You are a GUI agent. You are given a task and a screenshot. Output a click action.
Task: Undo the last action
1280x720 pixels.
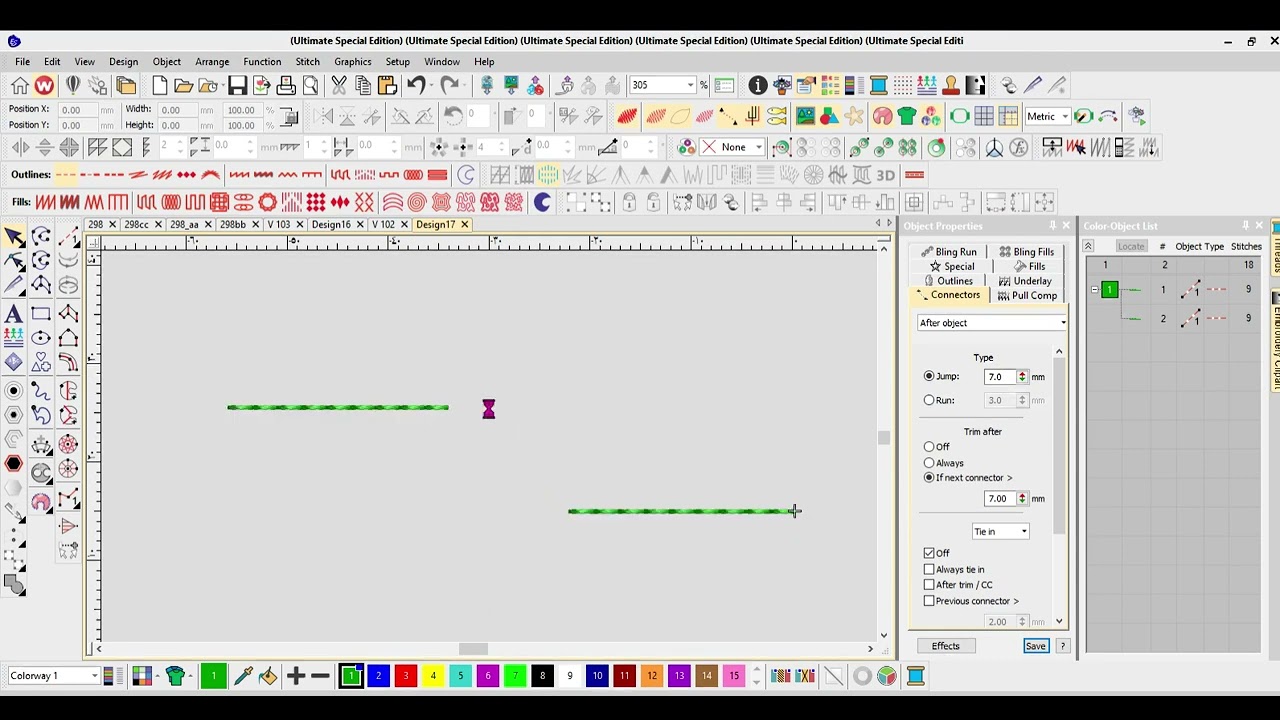416,86
